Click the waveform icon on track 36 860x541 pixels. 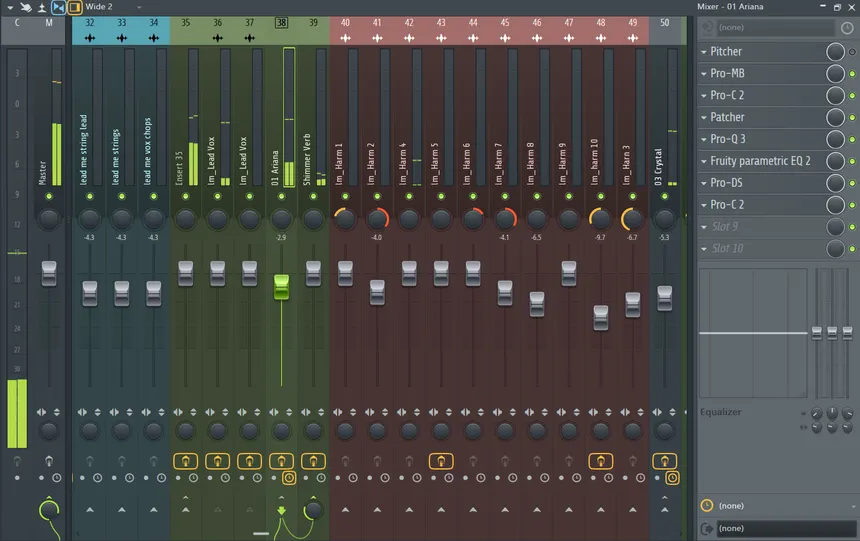click(x=218, y=38)
